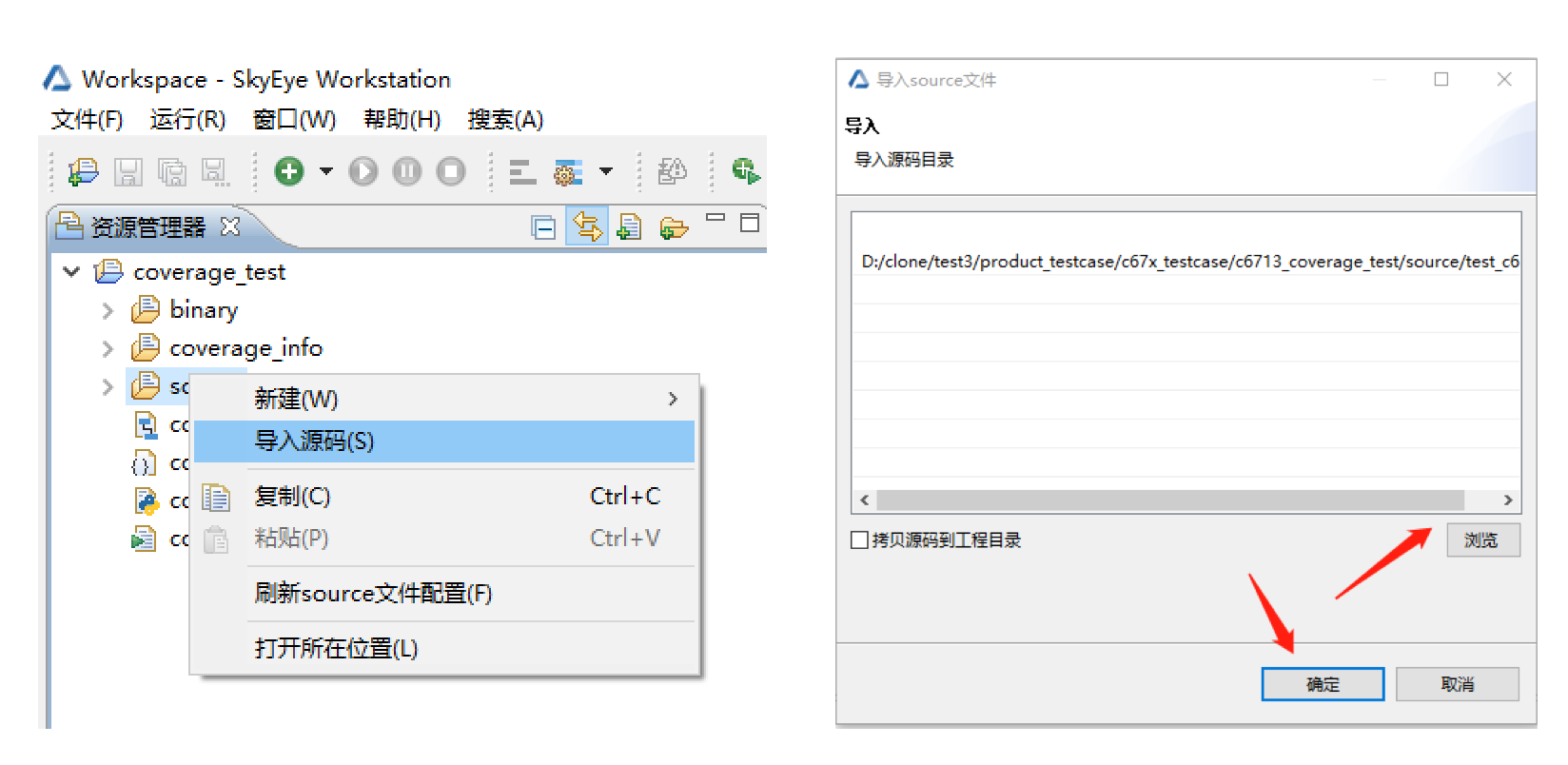Select the coverage_test tree row
The height and width of the screenshot is (765, 1568).
coord(209,272)
